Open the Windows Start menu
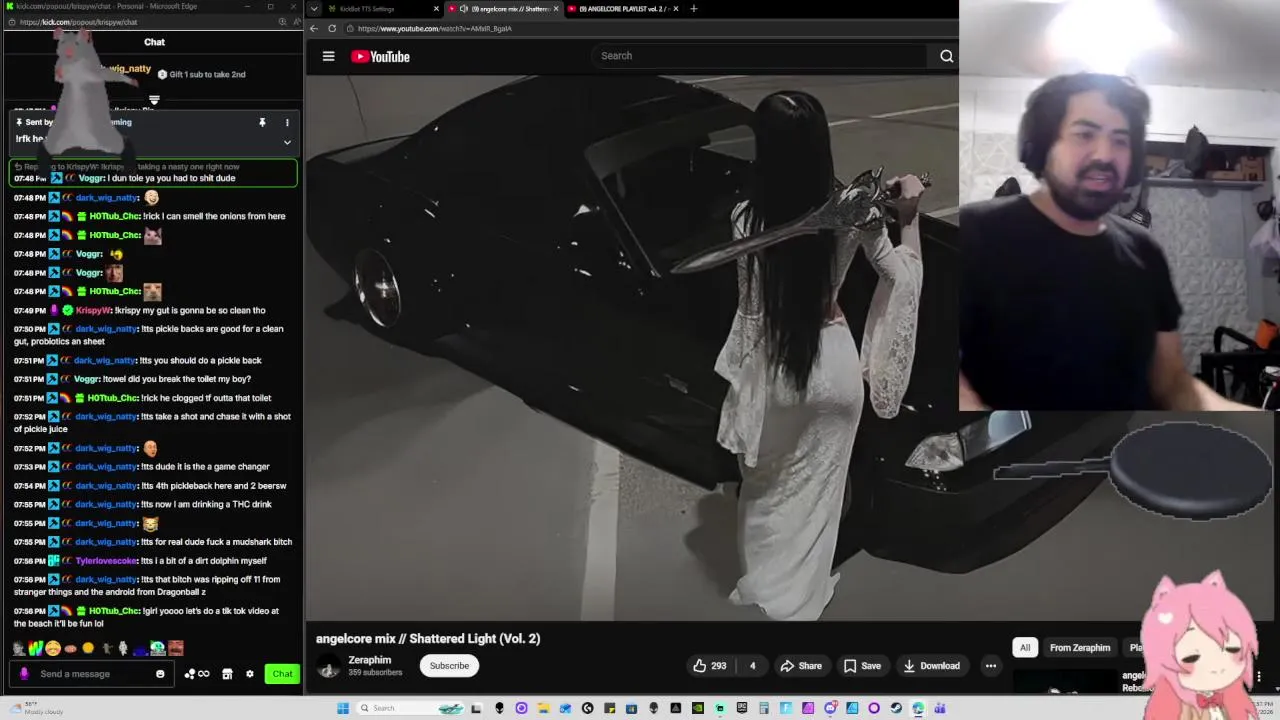Screen dimensions: 1280x720 tap(343, 708)
